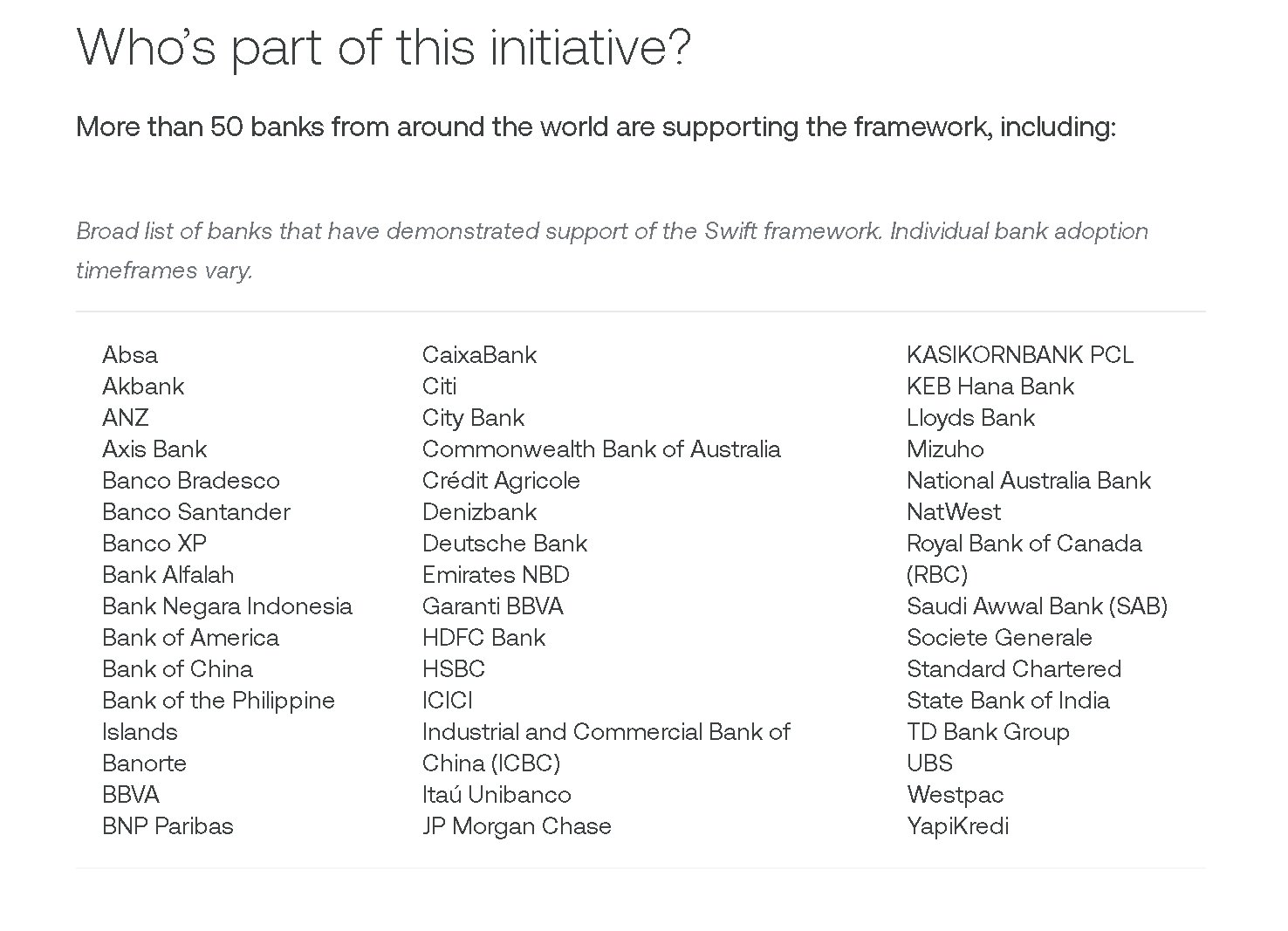
Task: Click the YapiKredi entry
Action: [x=957, y=826]
